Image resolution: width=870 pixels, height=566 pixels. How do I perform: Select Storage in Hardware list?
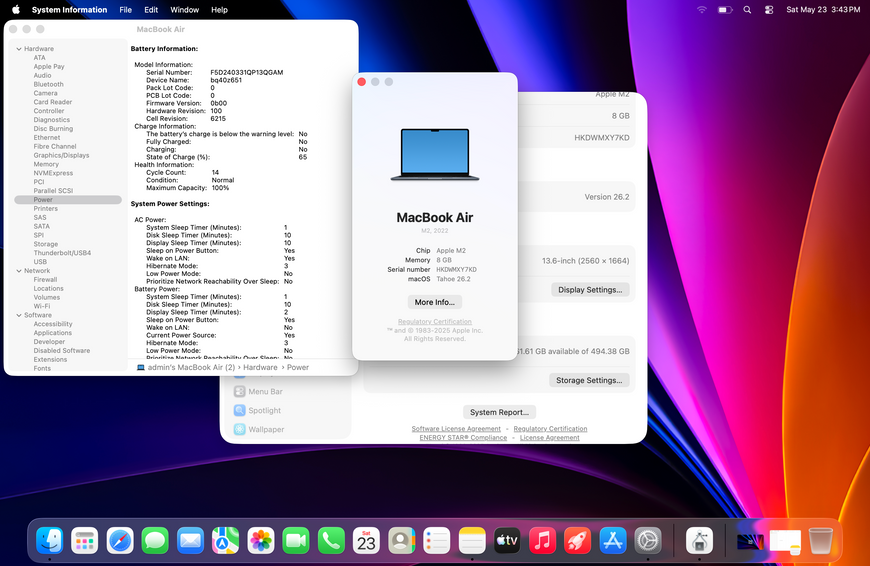click(x=45, y=244)
